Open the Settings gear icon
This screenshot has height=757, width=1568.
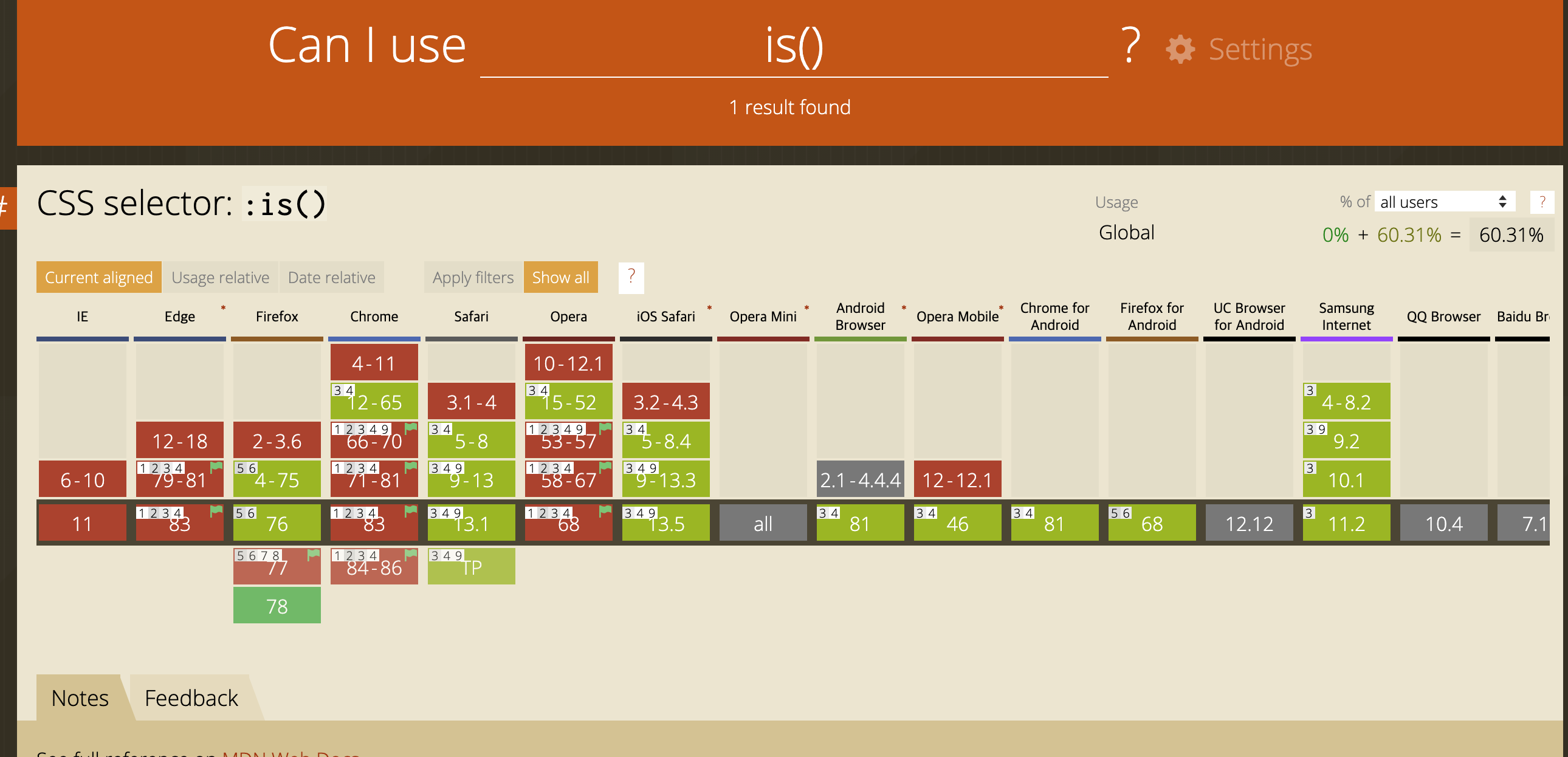(1180, 49)
